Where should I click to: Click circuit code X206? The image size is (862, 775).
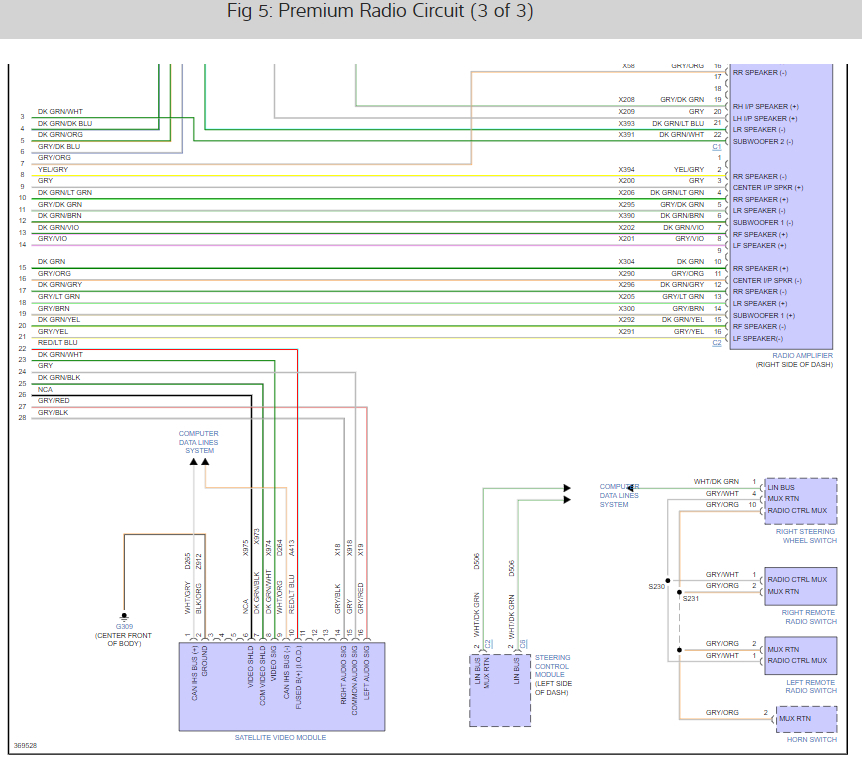click(x=626, y=192)
